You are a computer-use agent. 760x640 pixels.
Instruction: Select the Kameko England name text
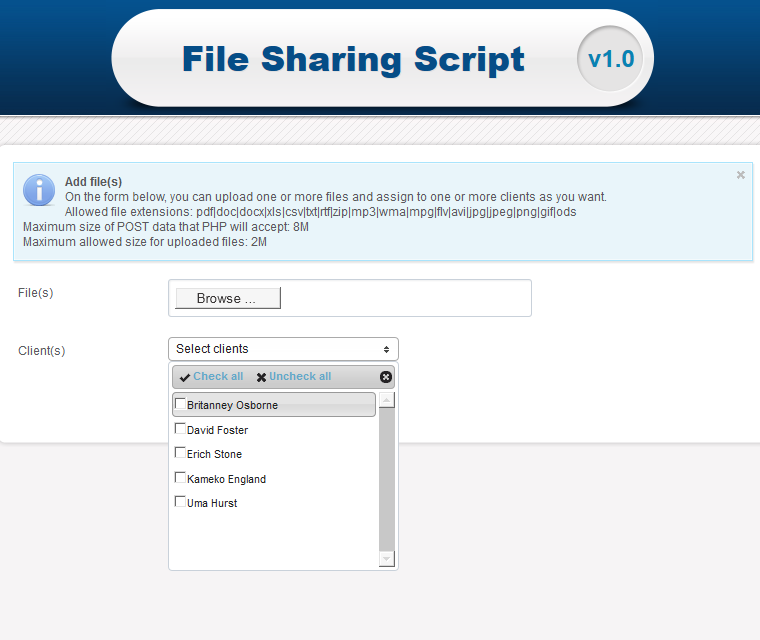click(226, 480)
